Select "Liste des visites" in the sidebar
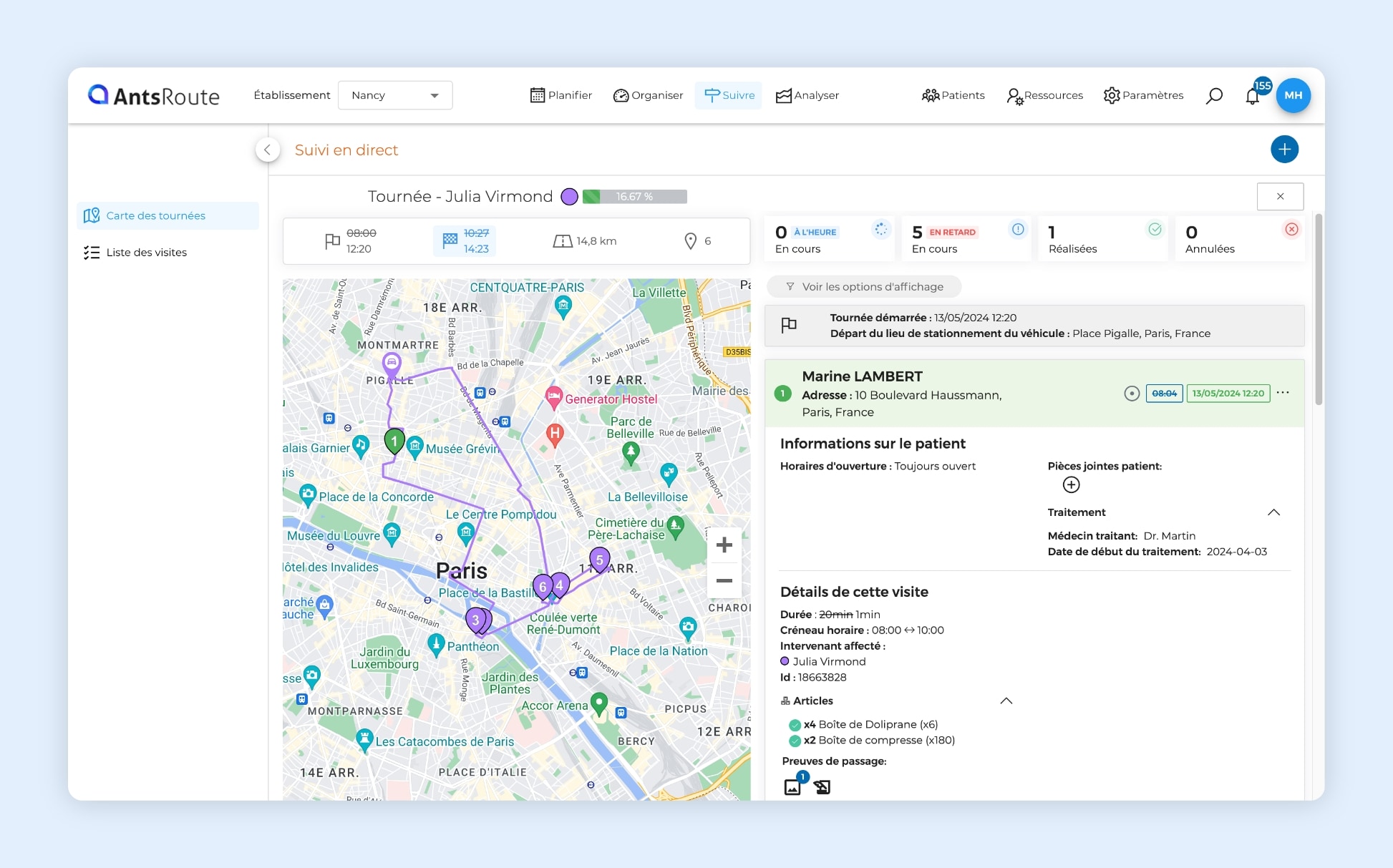This screenshot has height=868, width=1393. tap(146, 252)
